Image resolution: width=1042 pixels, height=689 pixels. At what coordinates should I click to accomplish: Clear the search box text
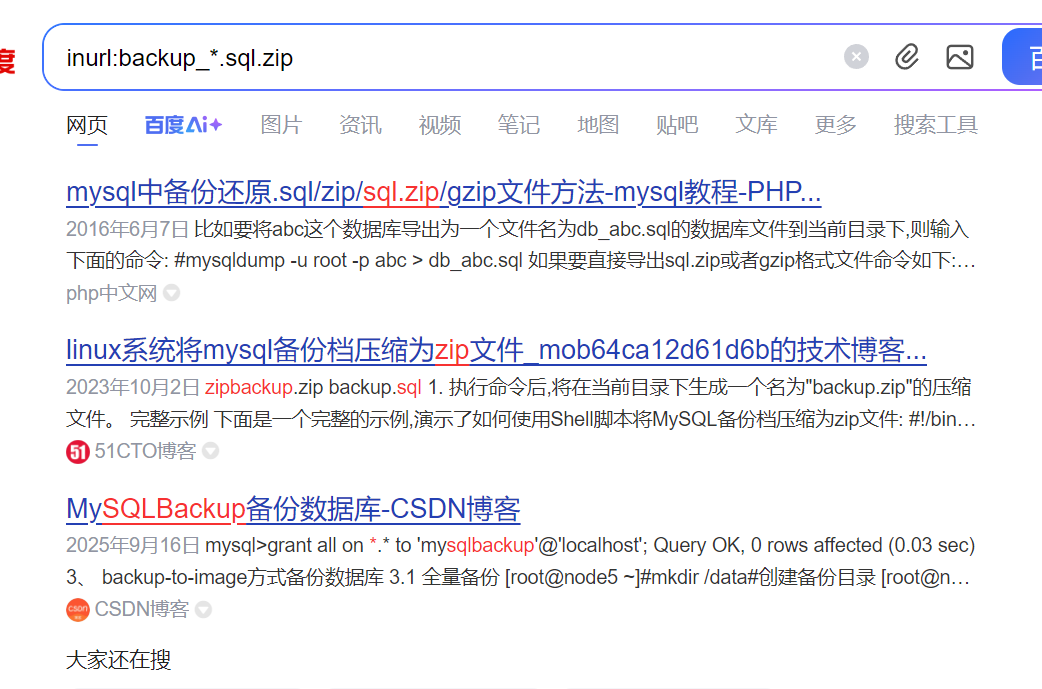tap(856, 57)
